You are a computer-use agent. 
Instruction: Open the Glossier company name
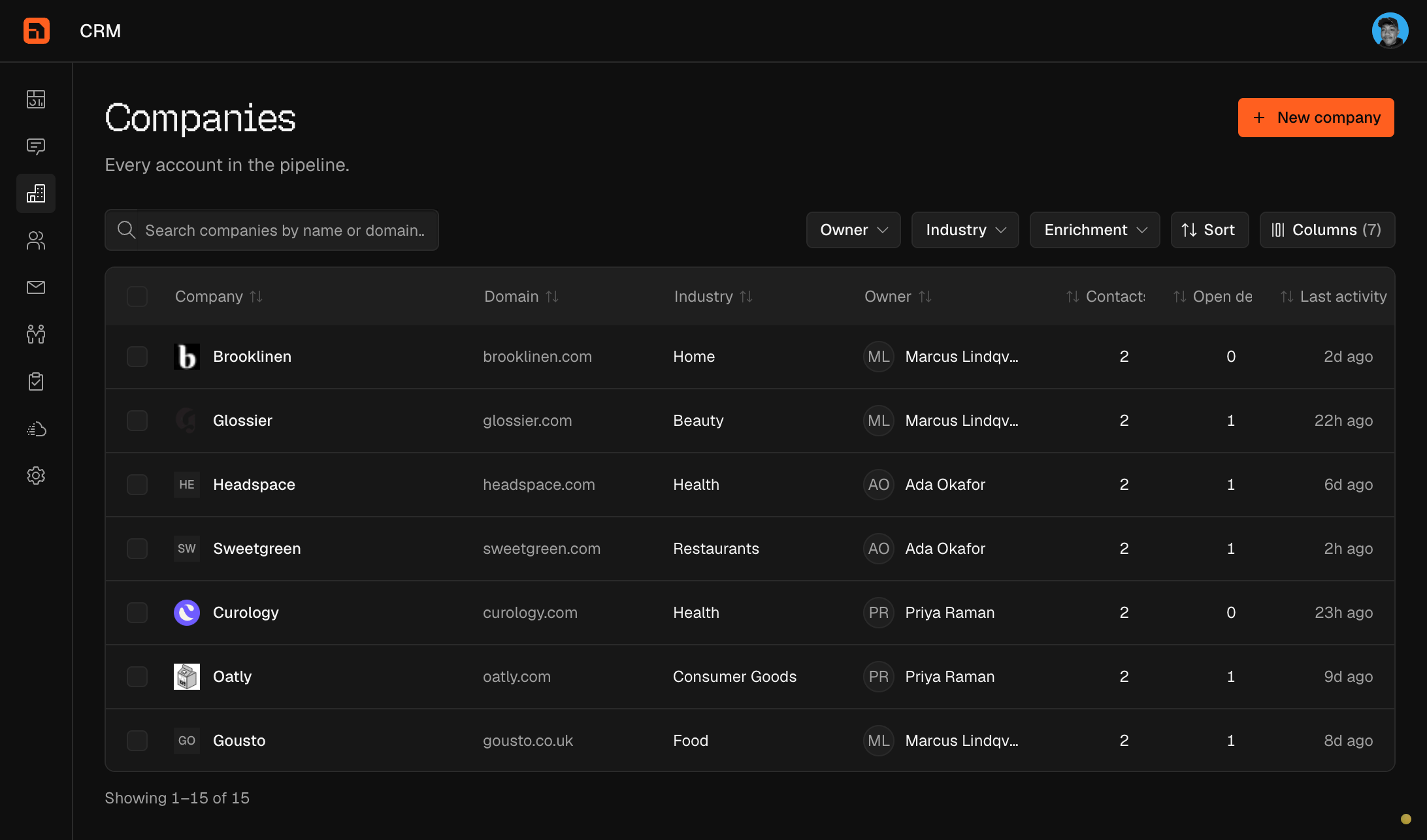[242, 421]
